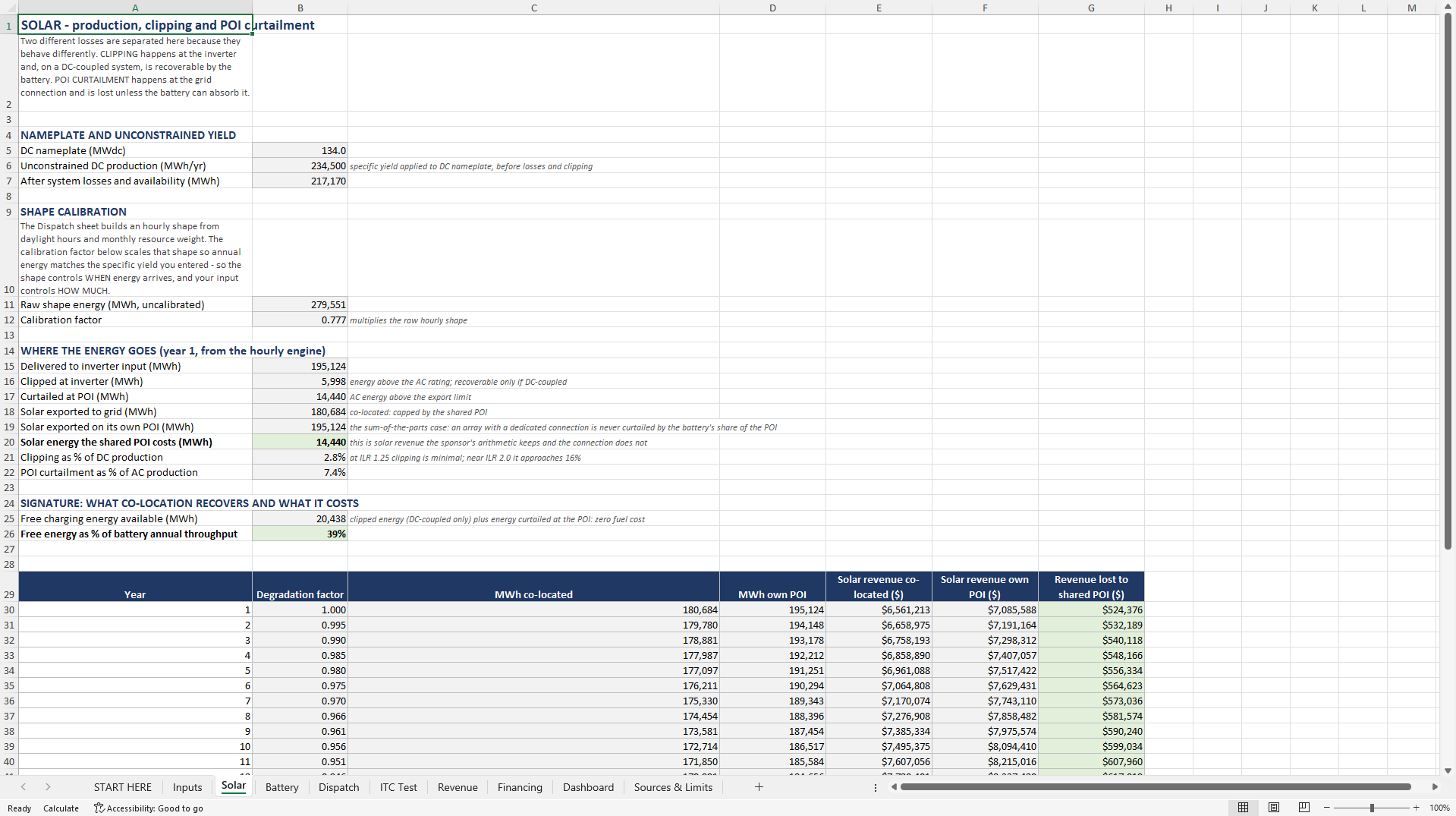Click POI curtailment value 7.4%
The height and width of the screenshot is (816, 1456).
click(300, 472)
